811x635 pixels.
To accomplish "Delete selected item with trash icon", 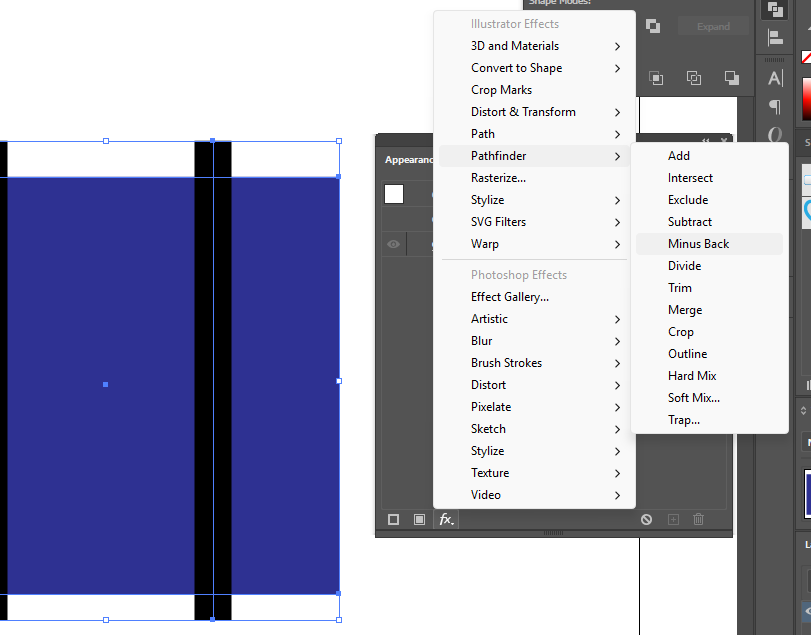I will point(698,519).
